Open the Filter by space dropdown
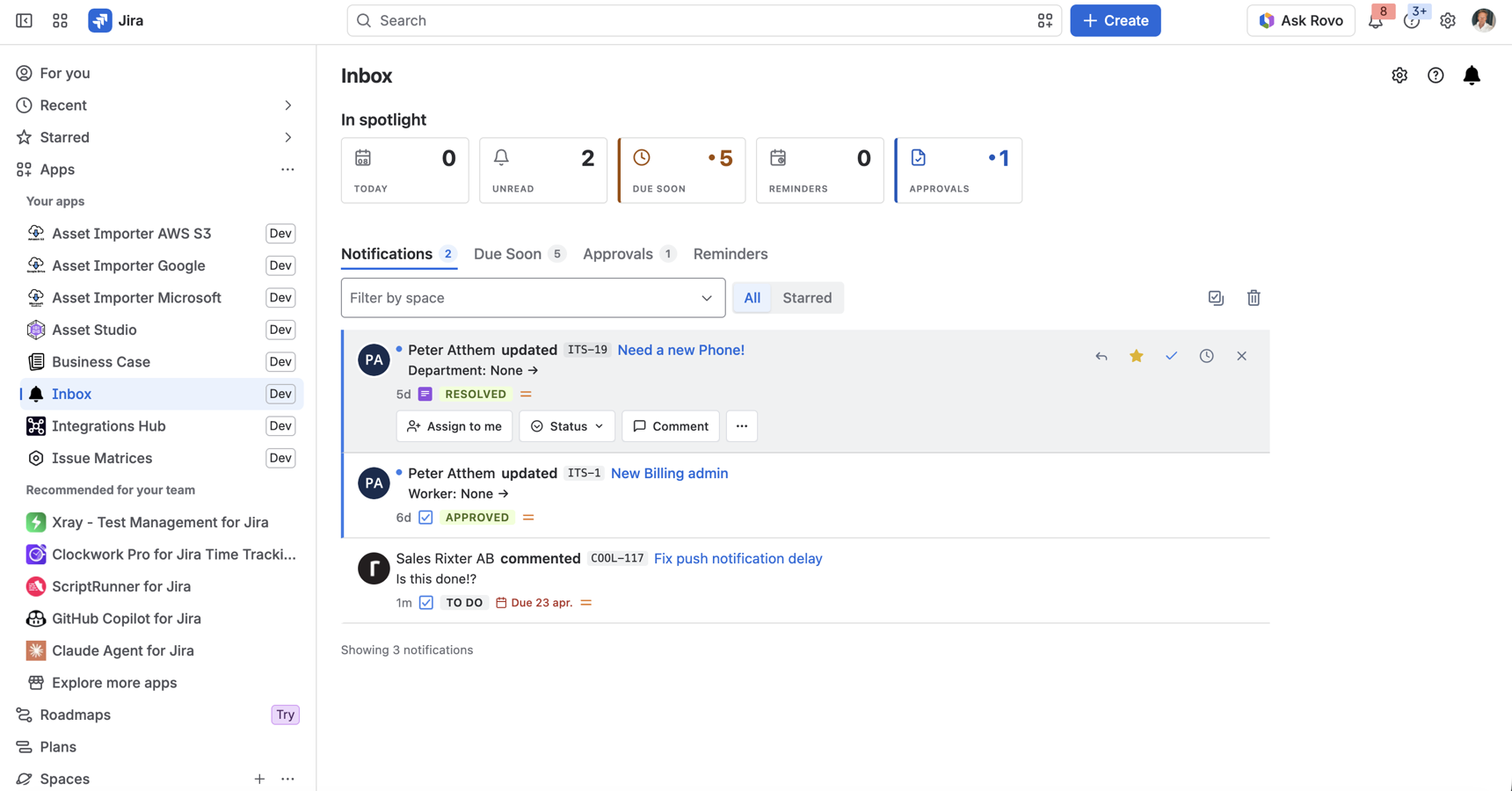The width and height of the screenshot is (1512, 791). coord(533,298)
